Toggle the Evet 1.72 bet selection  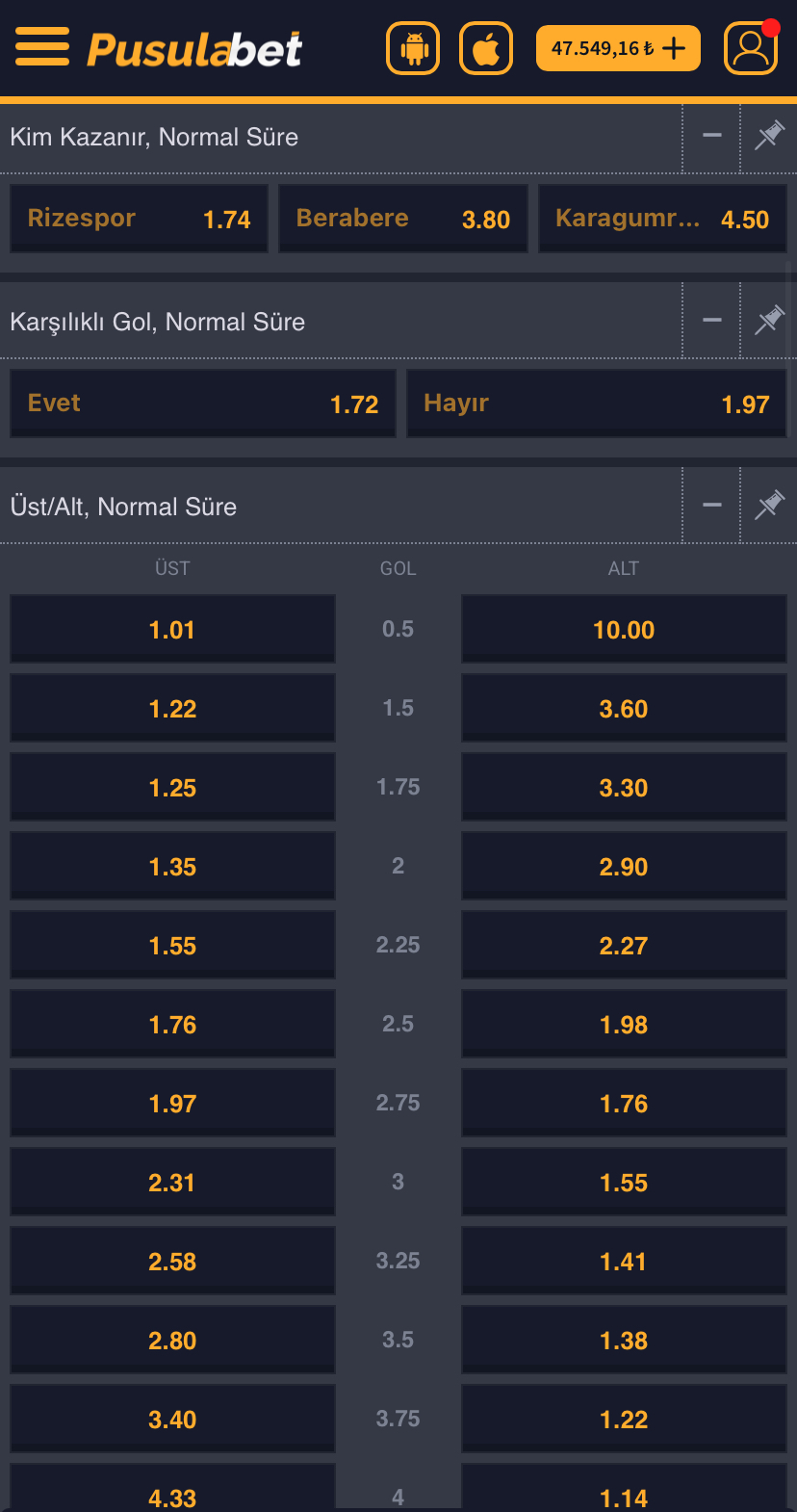coord(202,403)
